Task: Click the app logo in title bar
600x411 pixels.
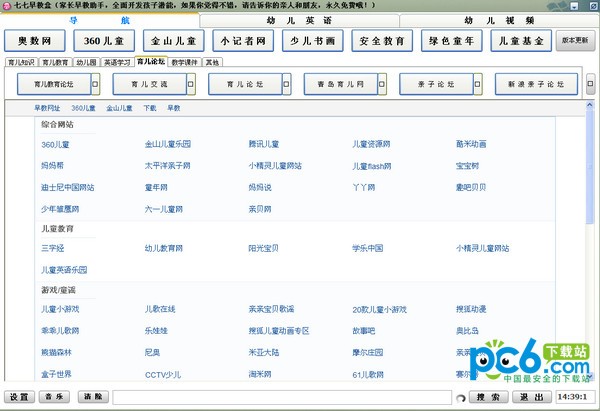Action: [7, 6]
